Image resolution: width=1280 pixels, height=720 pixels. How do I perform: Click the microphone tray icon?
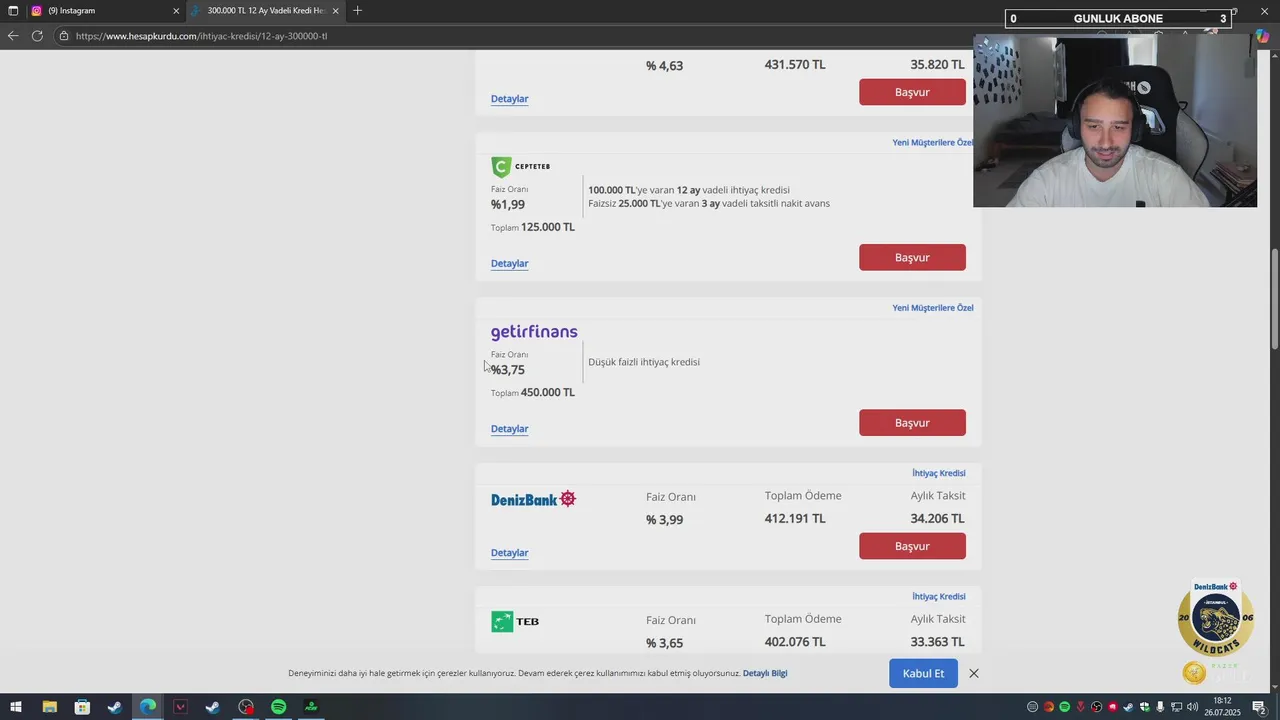pos(1160,707)
